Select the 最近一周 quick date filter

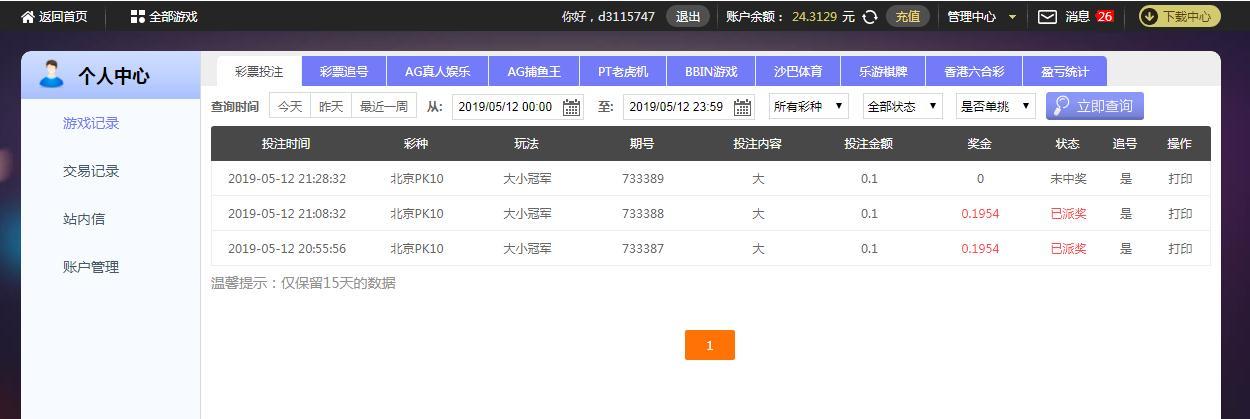384,107
